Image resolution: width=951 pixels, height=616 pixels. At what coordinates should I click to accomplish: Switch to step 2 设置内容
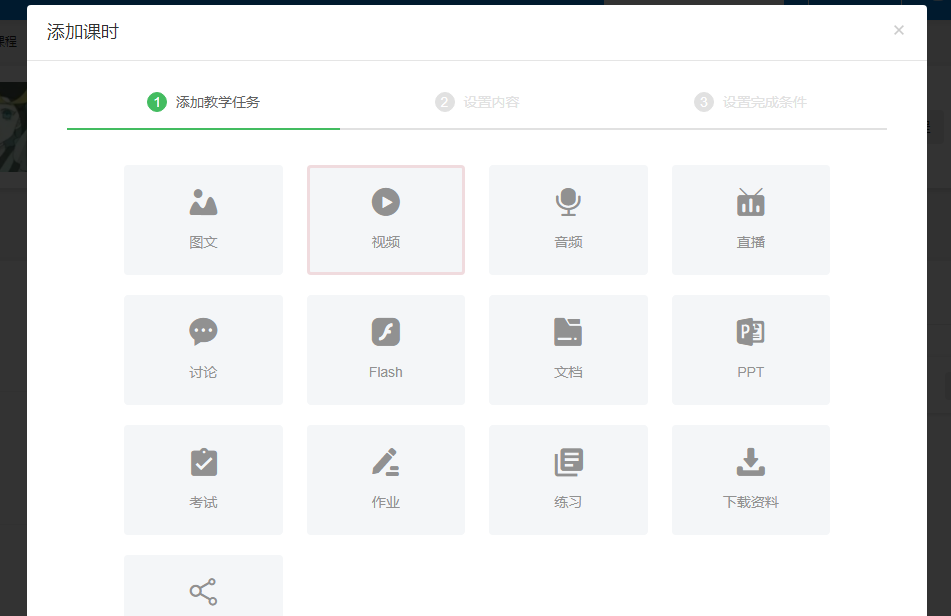pos(478,102)
